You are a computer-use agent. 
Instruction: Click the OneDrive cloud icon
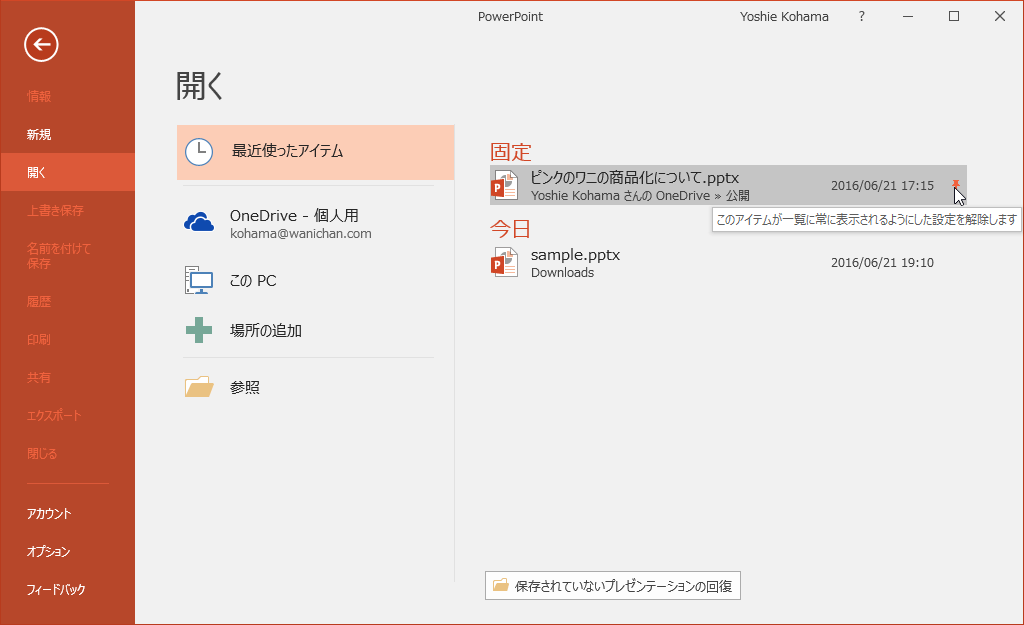pos(199,222)
